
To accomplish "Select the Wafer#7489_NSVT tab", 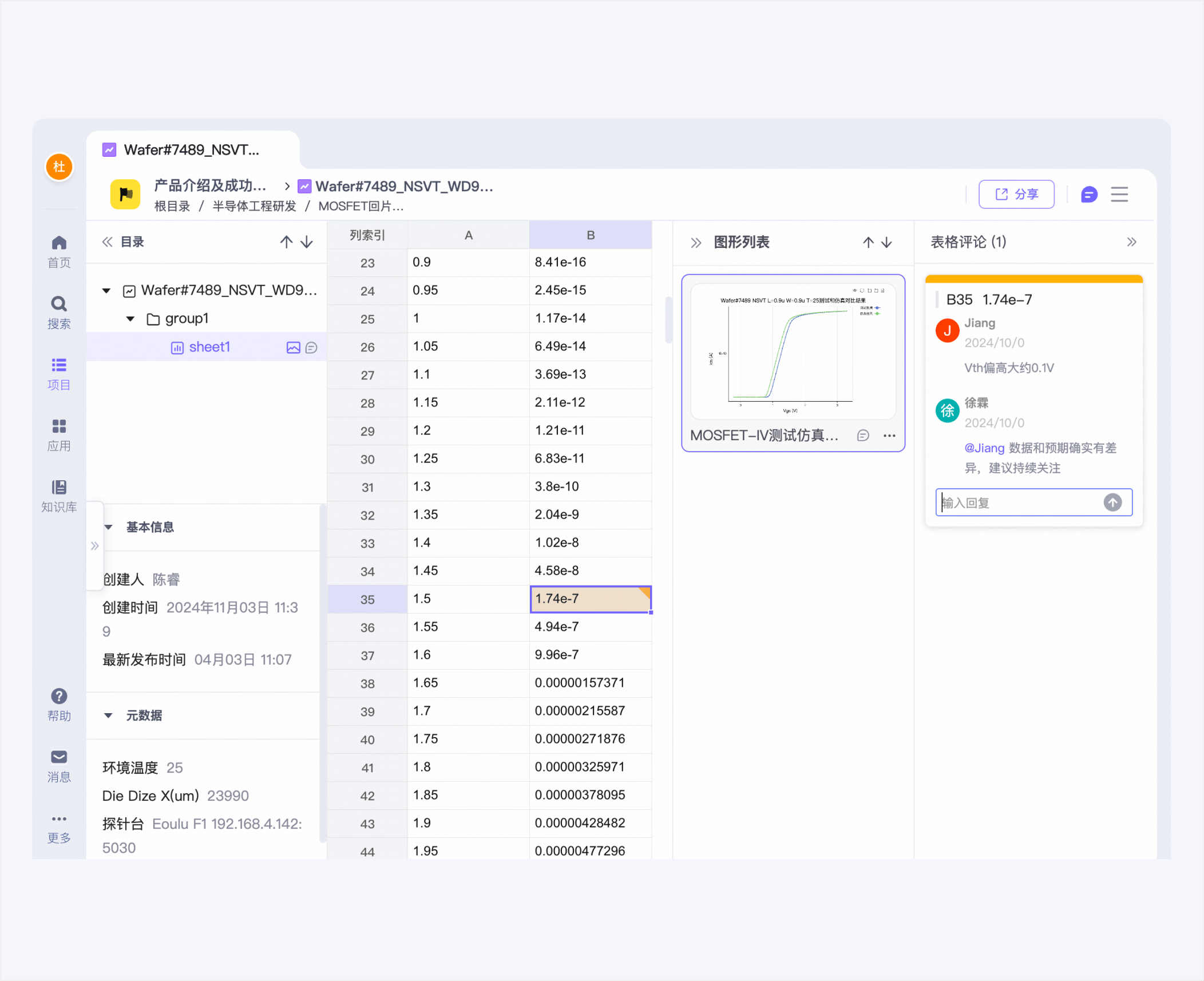I will coord(191,150).
